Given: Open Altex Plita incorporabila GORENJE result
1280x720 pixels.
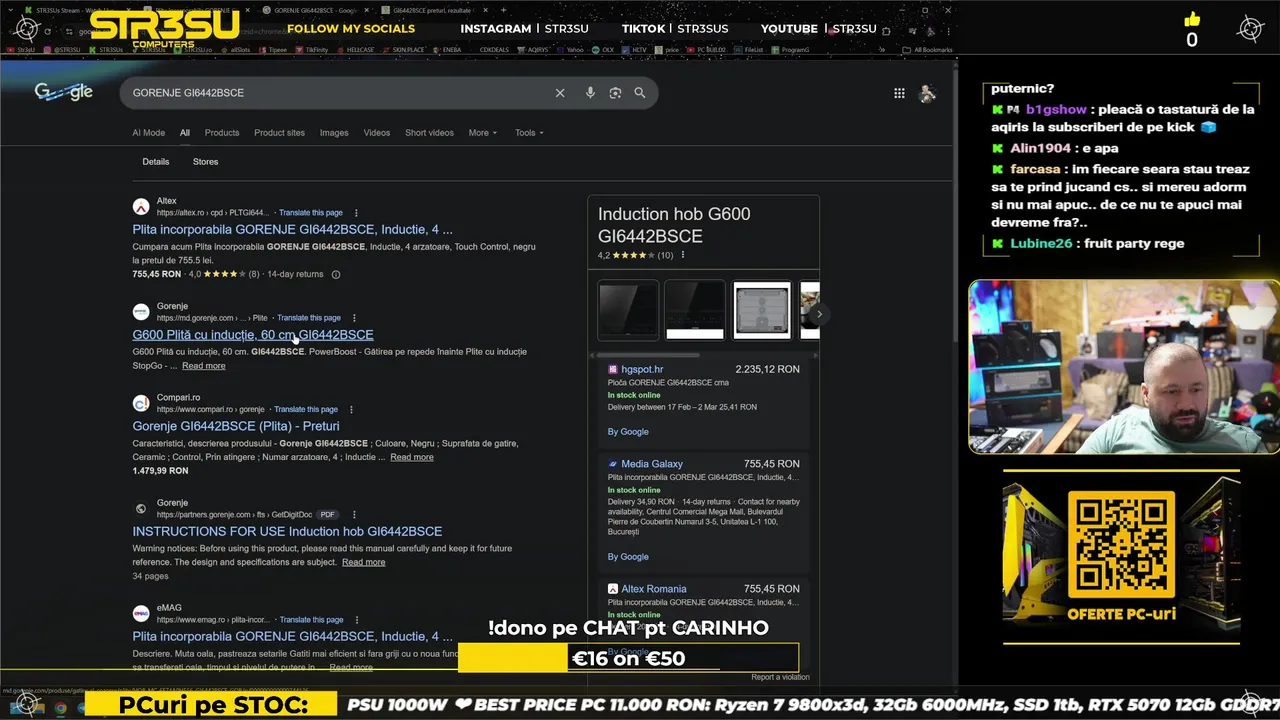Looking at the screenshot, I should 292,230.
